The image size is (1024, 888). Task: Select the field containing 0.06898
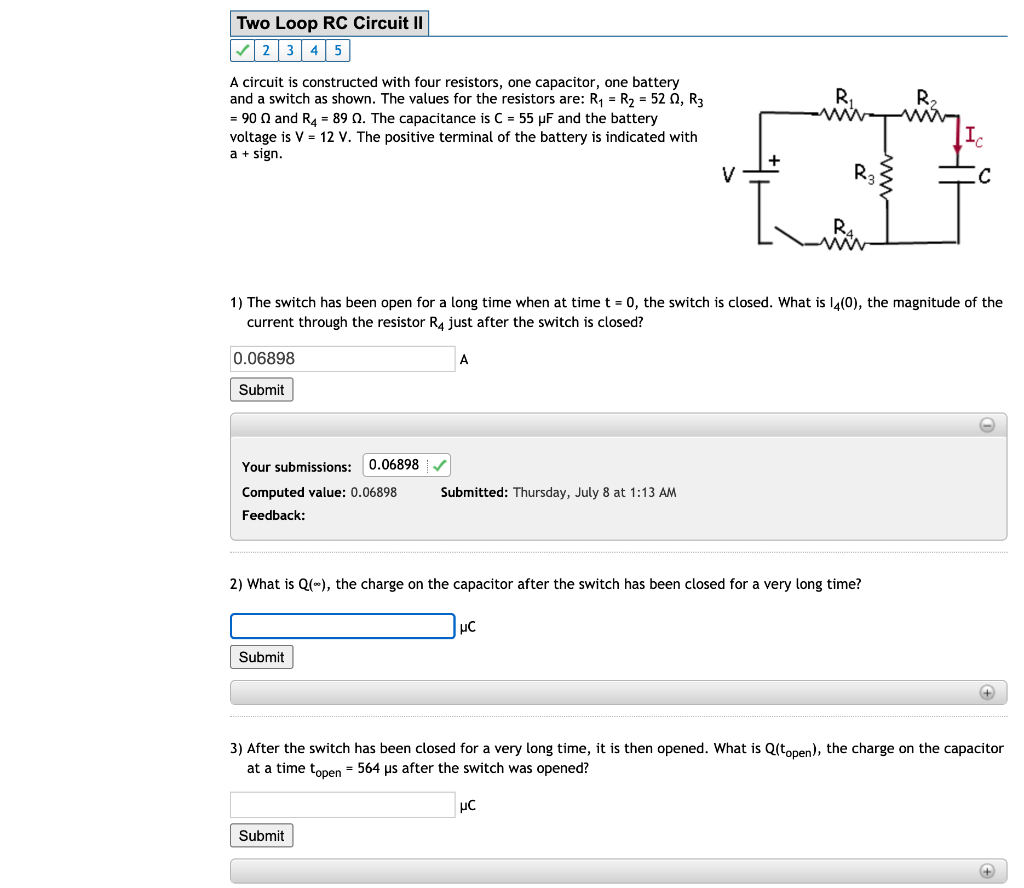pos(342,358)
